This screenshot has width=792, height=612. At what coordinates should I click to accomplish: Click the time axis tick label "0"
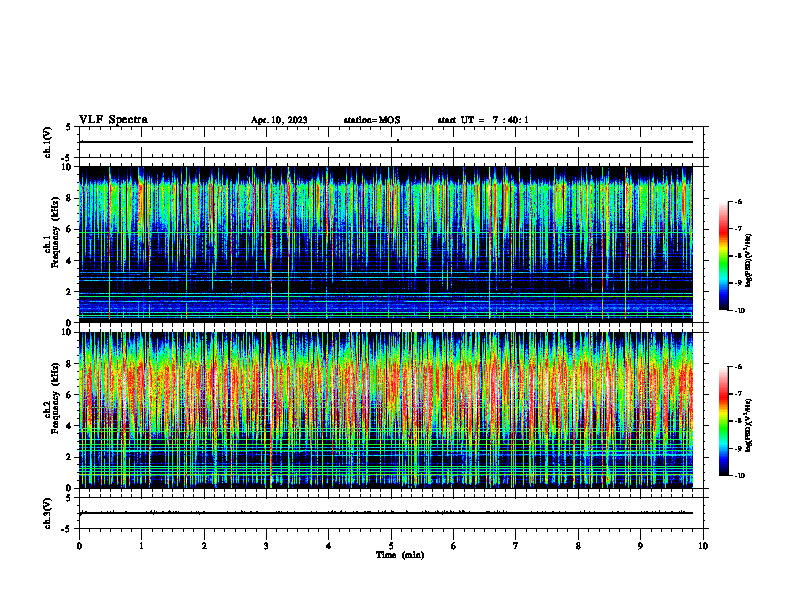(x=79, y=546)
